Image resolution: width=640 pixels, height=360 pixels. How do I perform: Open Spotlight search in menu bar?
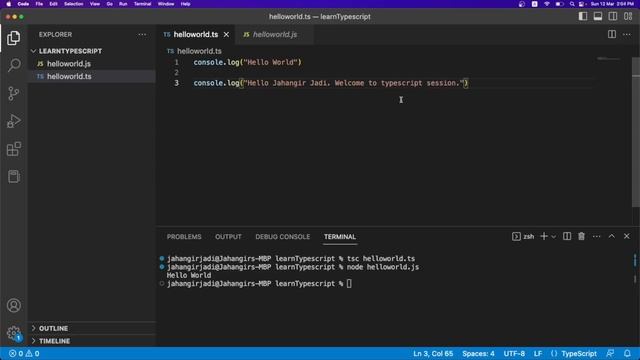(572, 4)
